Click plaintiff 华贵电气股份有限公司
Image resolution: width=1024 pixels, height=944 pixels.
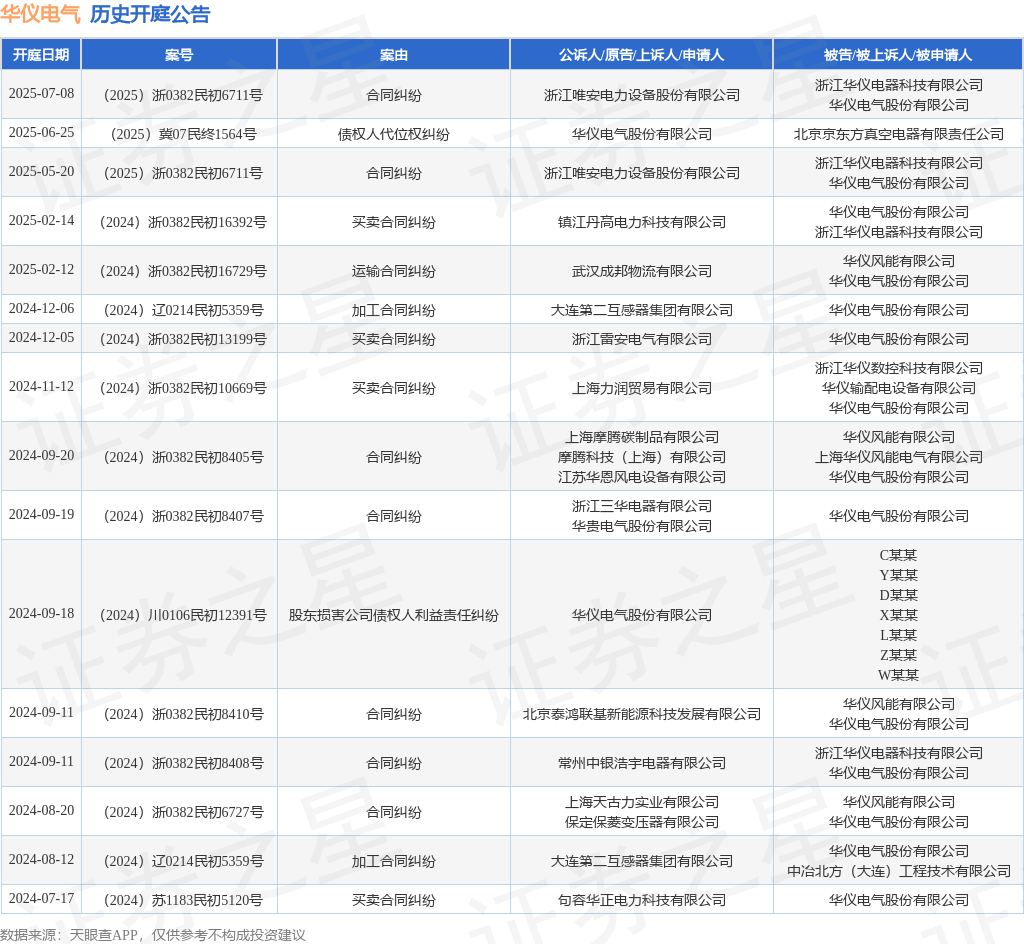(641, 526)
